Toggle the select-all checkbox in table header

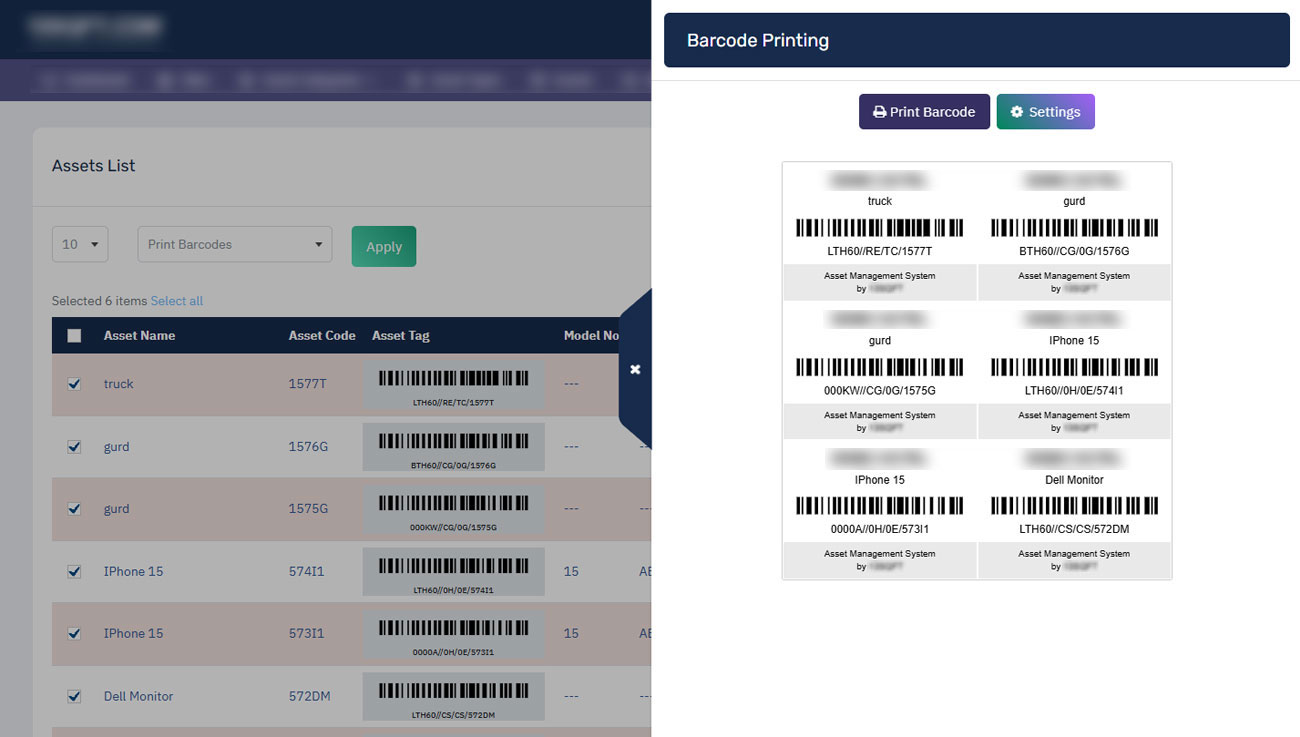[x=74, y=336]
